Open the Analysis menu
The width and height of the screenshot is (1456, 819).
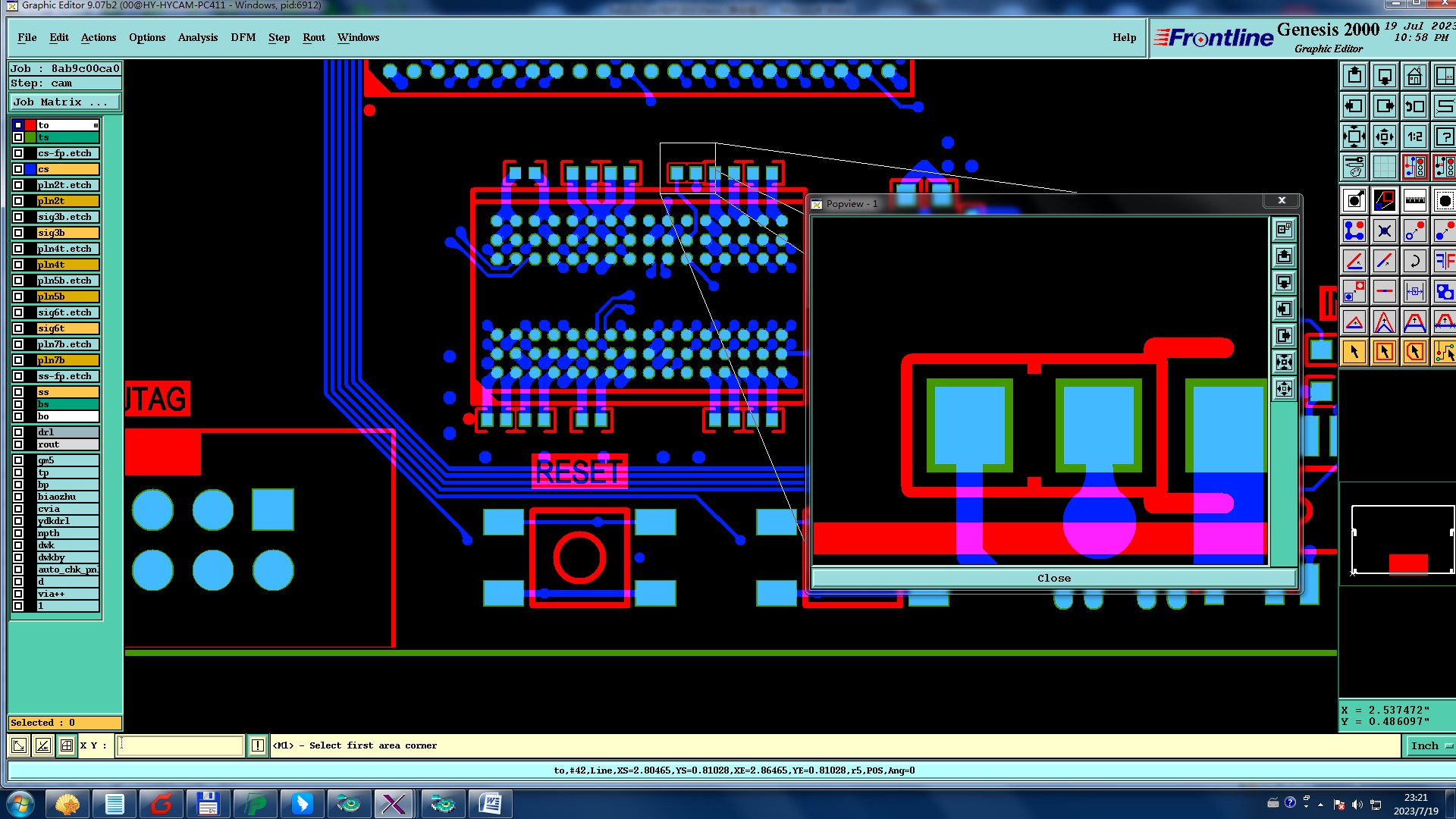(197, 37)
